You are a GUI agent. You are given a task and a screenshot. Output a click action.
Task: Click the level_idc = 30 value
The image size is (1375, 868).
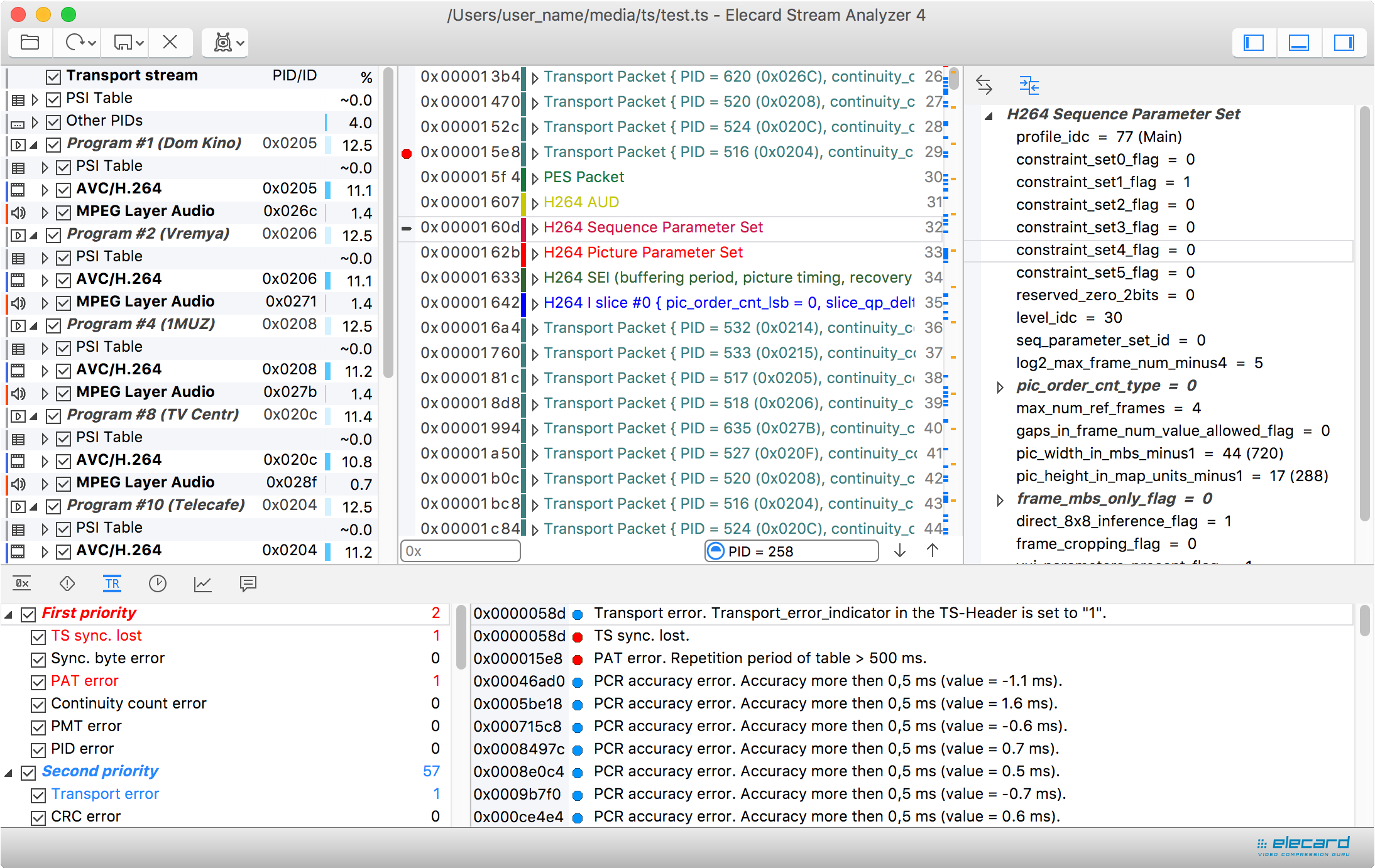point(1069,318)
